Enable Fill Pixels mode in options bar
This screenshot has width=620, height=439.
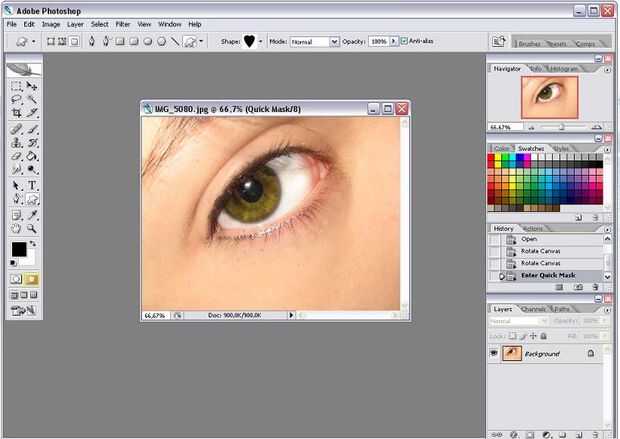pyautogui.click(x=74, y=41)
